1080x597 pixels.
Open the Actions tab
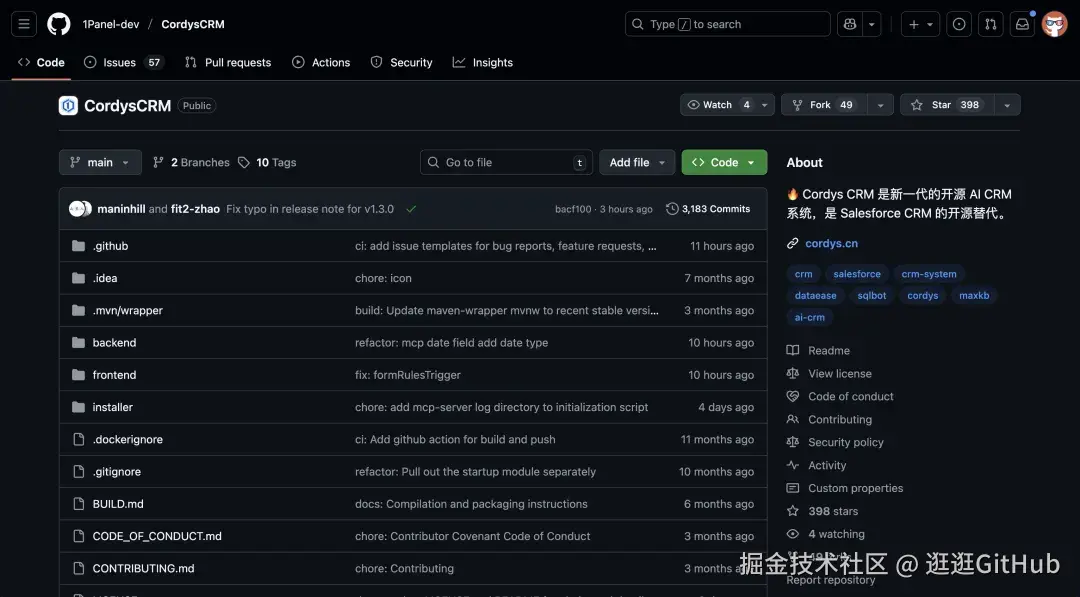(321, 62)
